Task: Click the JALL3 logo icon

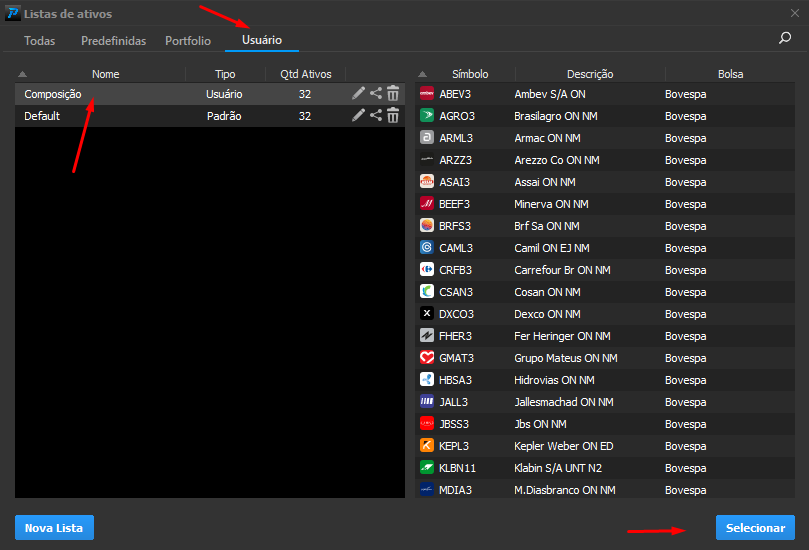Action: [427, 401]
